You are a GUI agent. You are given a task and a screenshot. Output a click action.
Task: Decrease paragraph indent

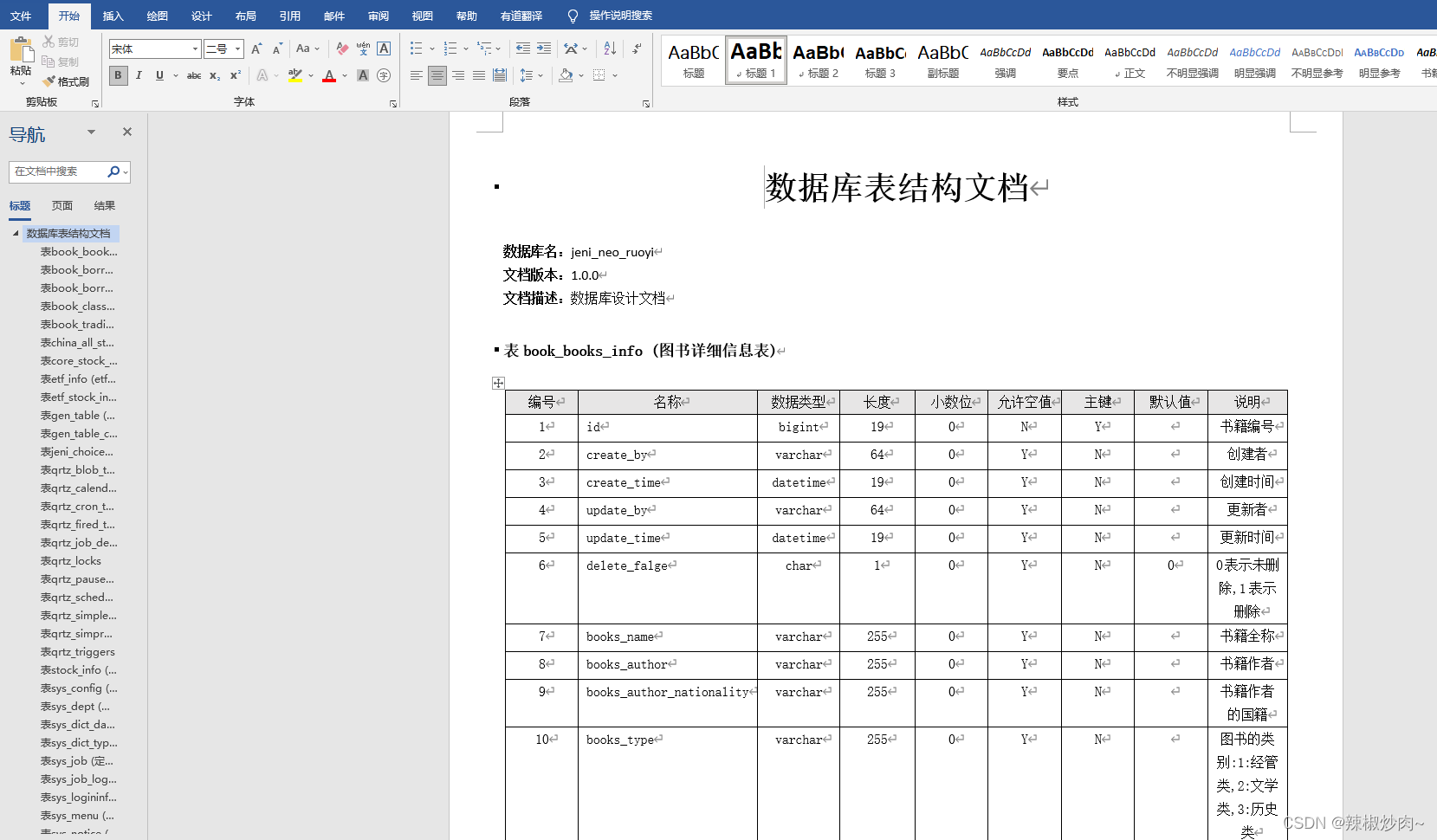523,48
